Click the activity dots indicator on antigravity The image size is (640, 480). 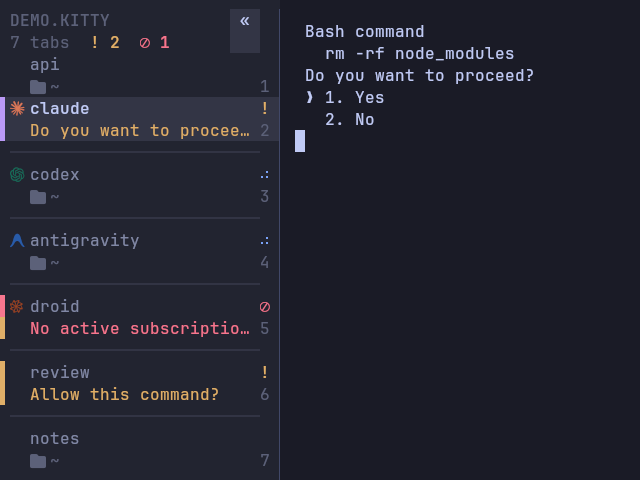pyautogui.click(x=264, y=241)
